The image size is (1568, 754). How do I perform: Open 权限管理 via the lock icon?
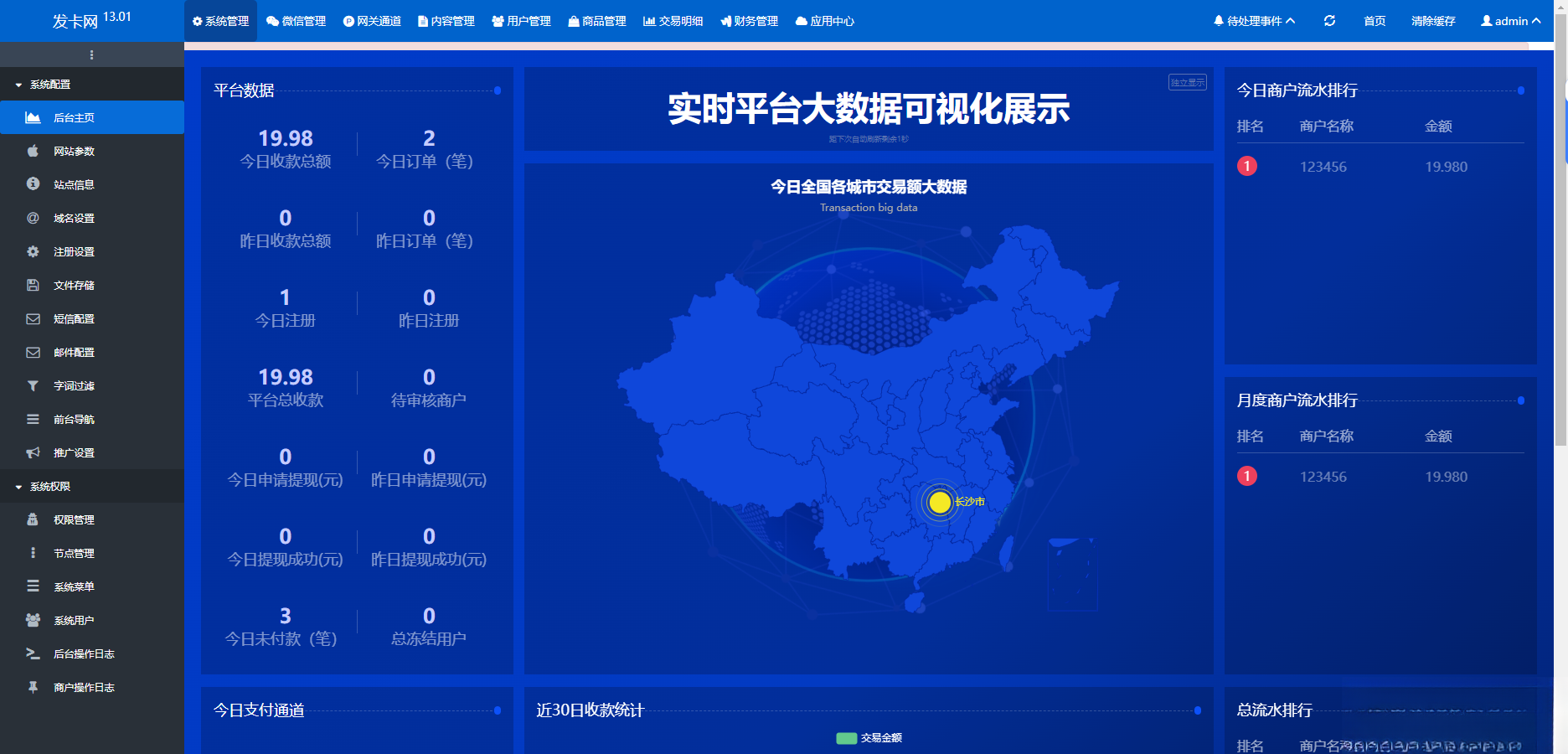pyautogui.click(x=32, y=519)
